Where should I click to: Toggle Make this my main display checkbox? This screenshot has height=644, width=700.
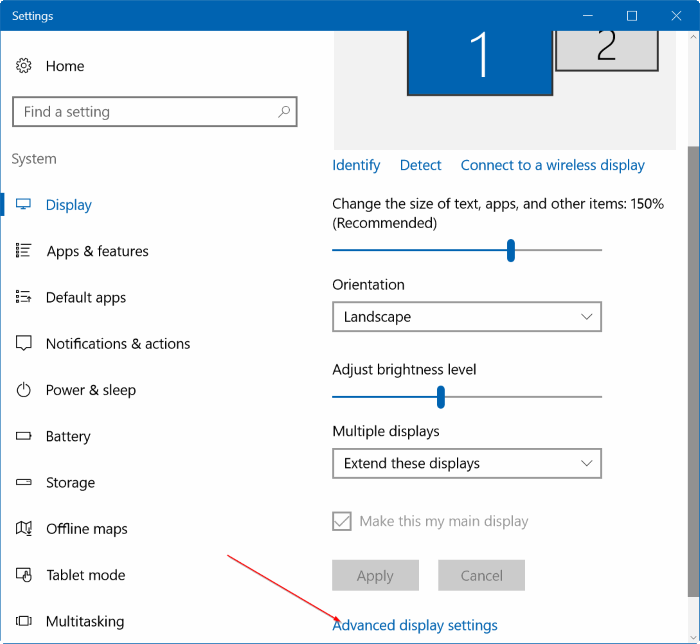[x=342, y=521]
